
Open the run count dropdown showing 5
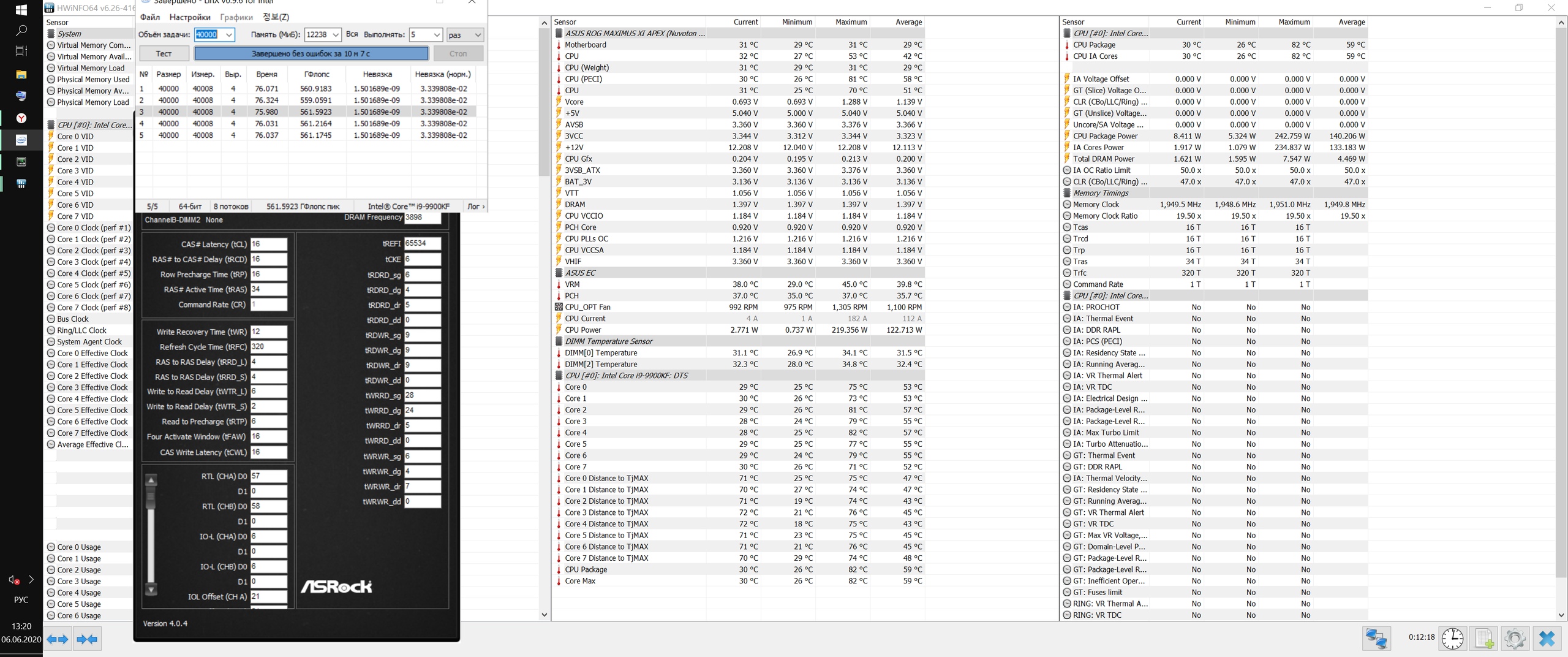[436, 35]
